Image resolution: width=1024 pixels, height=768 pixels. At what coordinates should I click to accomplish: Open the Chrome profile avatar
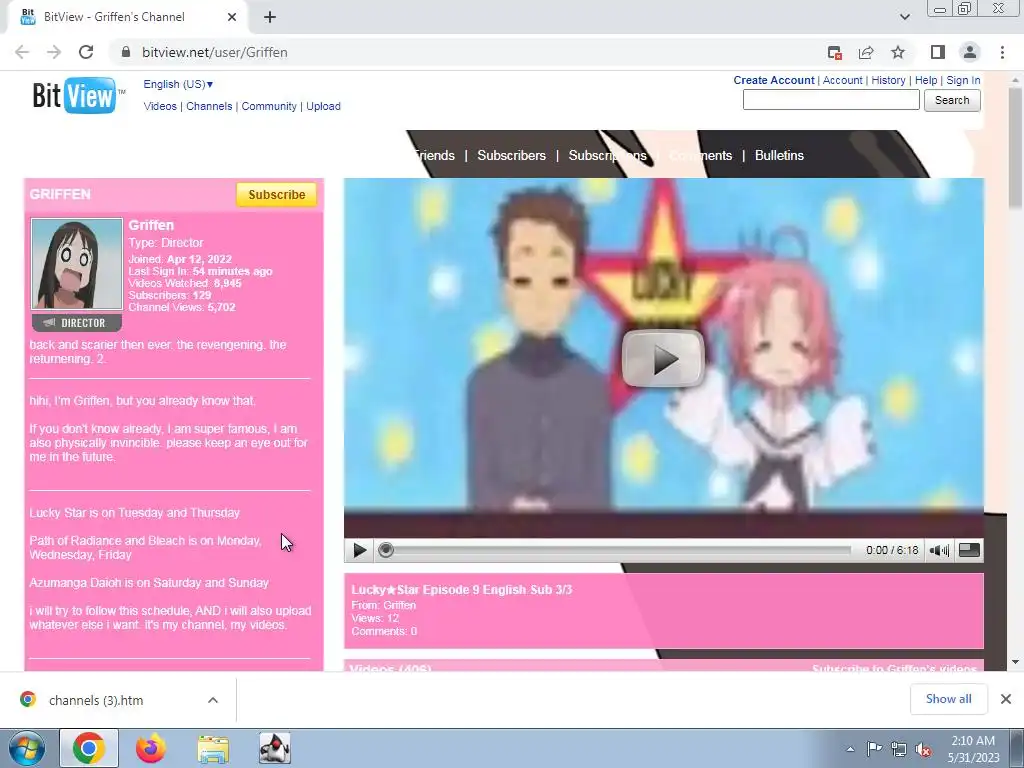pyautogui.click(x=970, y=52)
